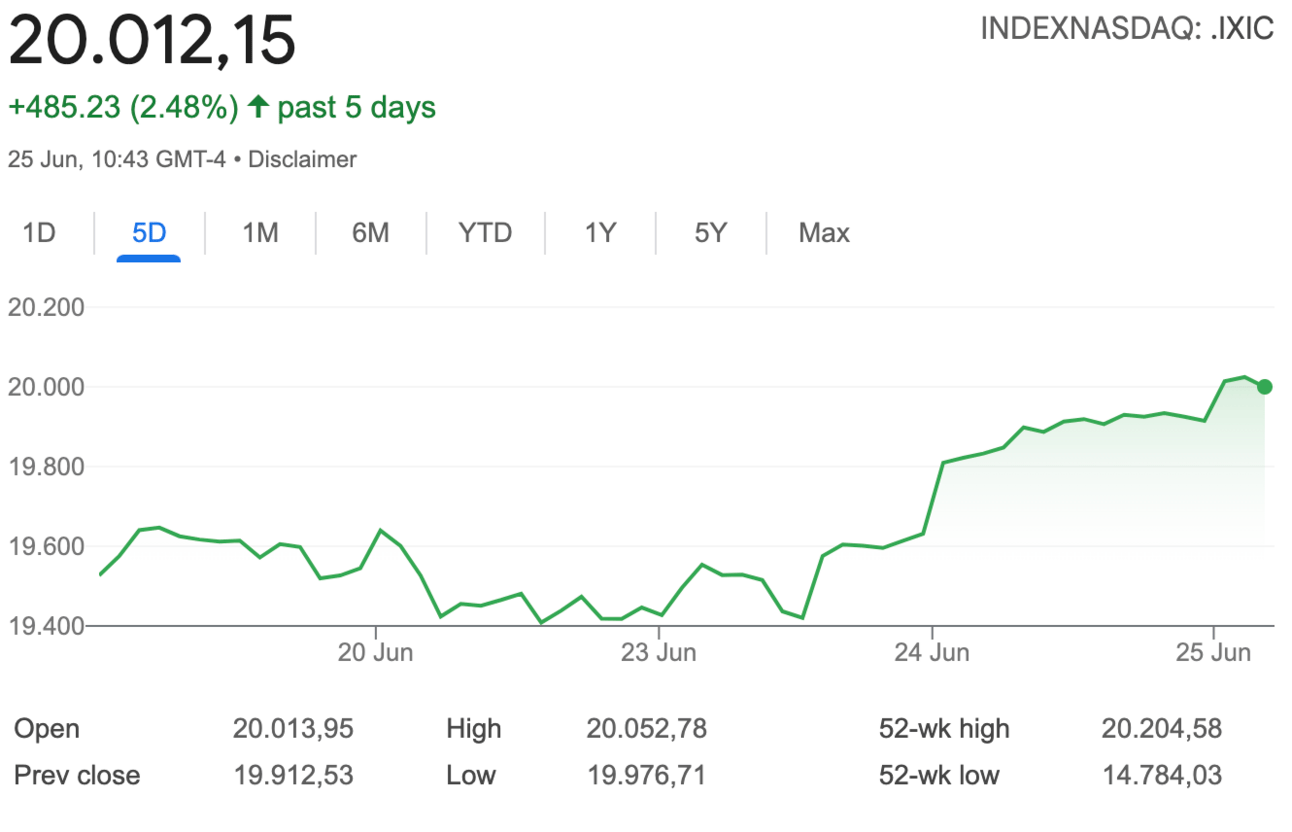Click the 20 Jun date label
This screenshot has width=1292, height=832.
[x=377, y=653]
